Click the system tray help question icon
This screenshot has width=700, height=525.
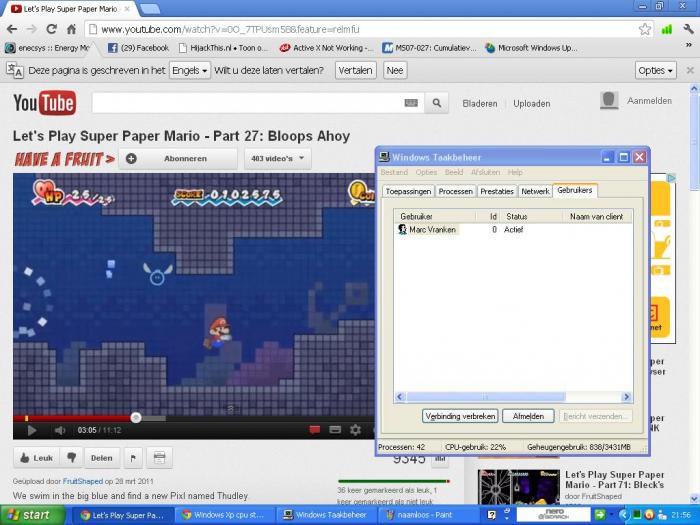point(492,515)
